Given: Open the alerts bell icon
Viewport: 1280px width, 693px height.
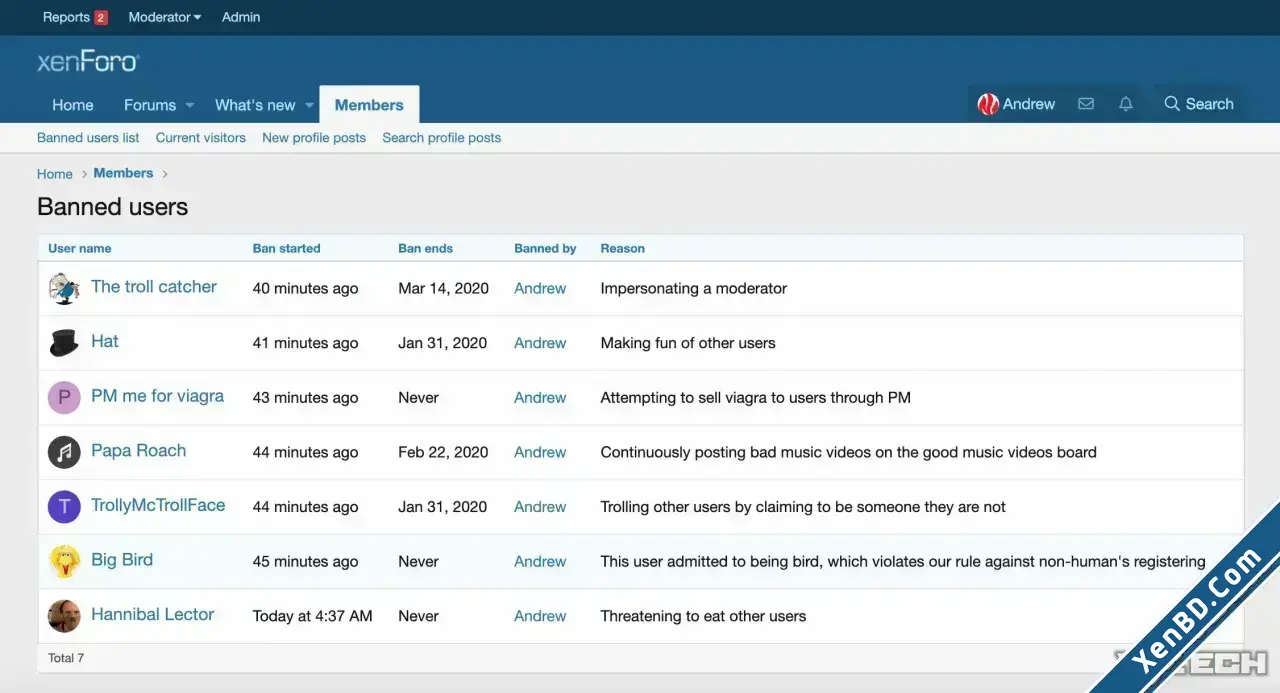Looking at the screenshot, I should [x=1126, y=104].
